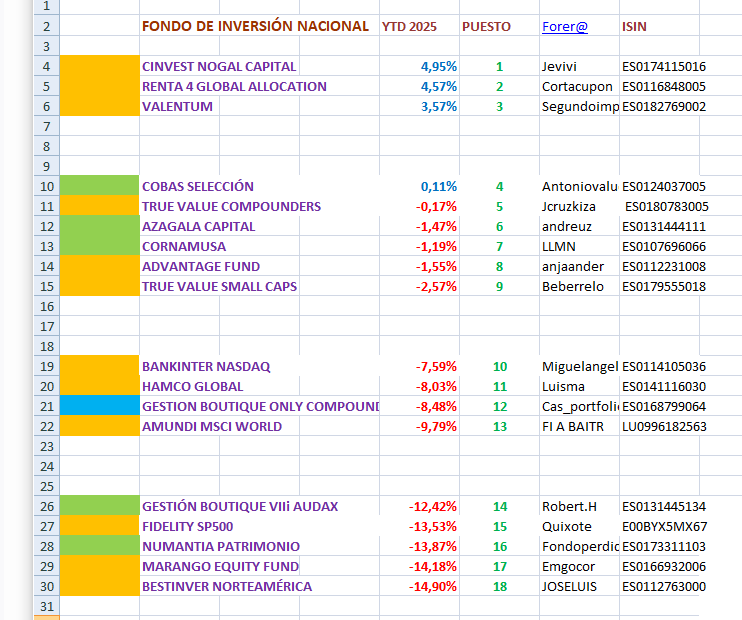Click the ISIN header cell
742x620 pixels.
635,26
